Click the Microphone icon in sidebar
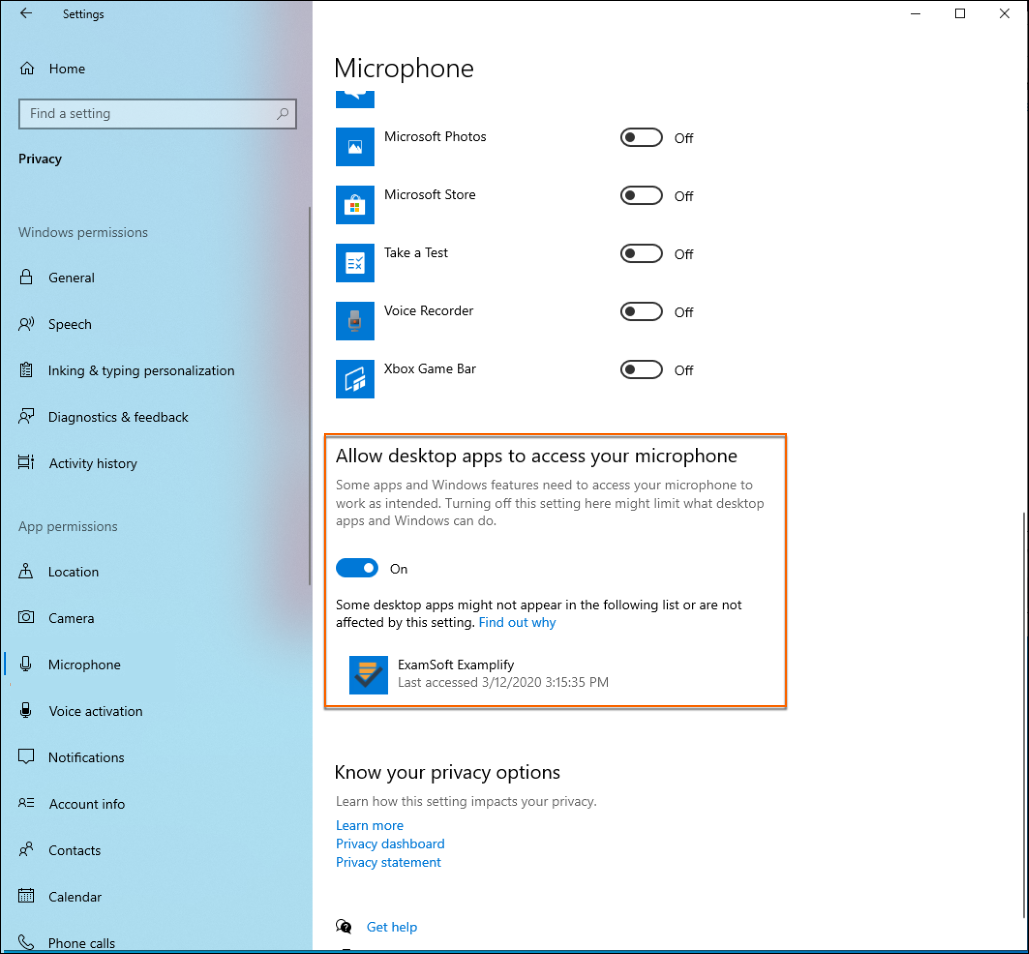Screen dimensions: 1029x954 (26, 664)
